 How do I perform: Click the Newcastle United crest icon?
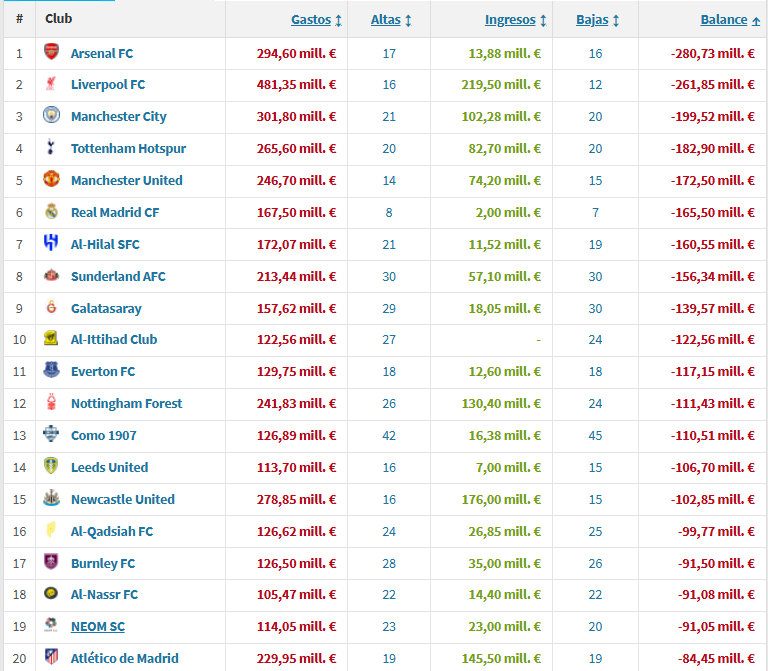click(51, 498)
